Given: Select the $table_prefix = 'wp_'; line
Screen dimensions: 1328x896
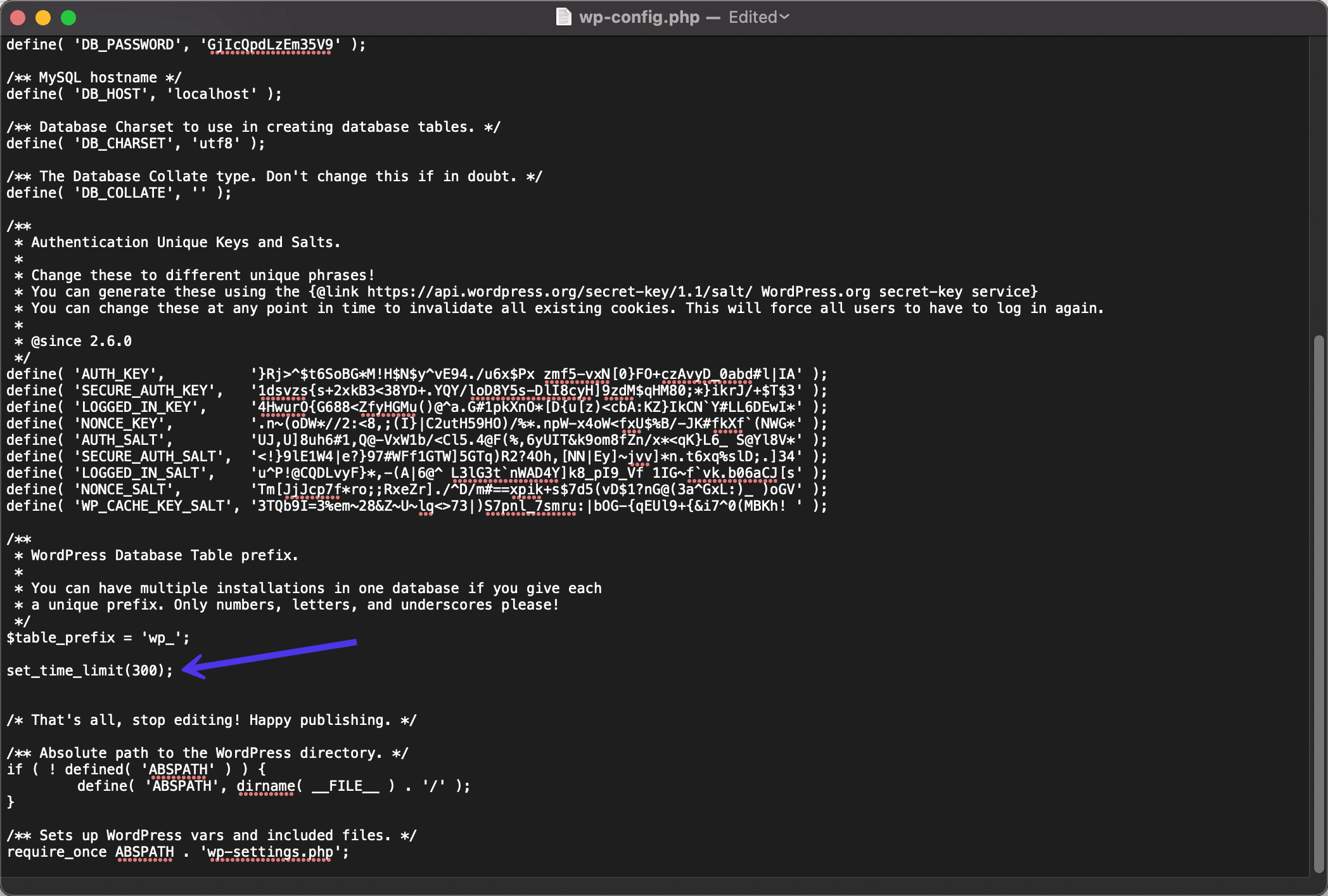Looking at the screenshot, I should (98, 637).
